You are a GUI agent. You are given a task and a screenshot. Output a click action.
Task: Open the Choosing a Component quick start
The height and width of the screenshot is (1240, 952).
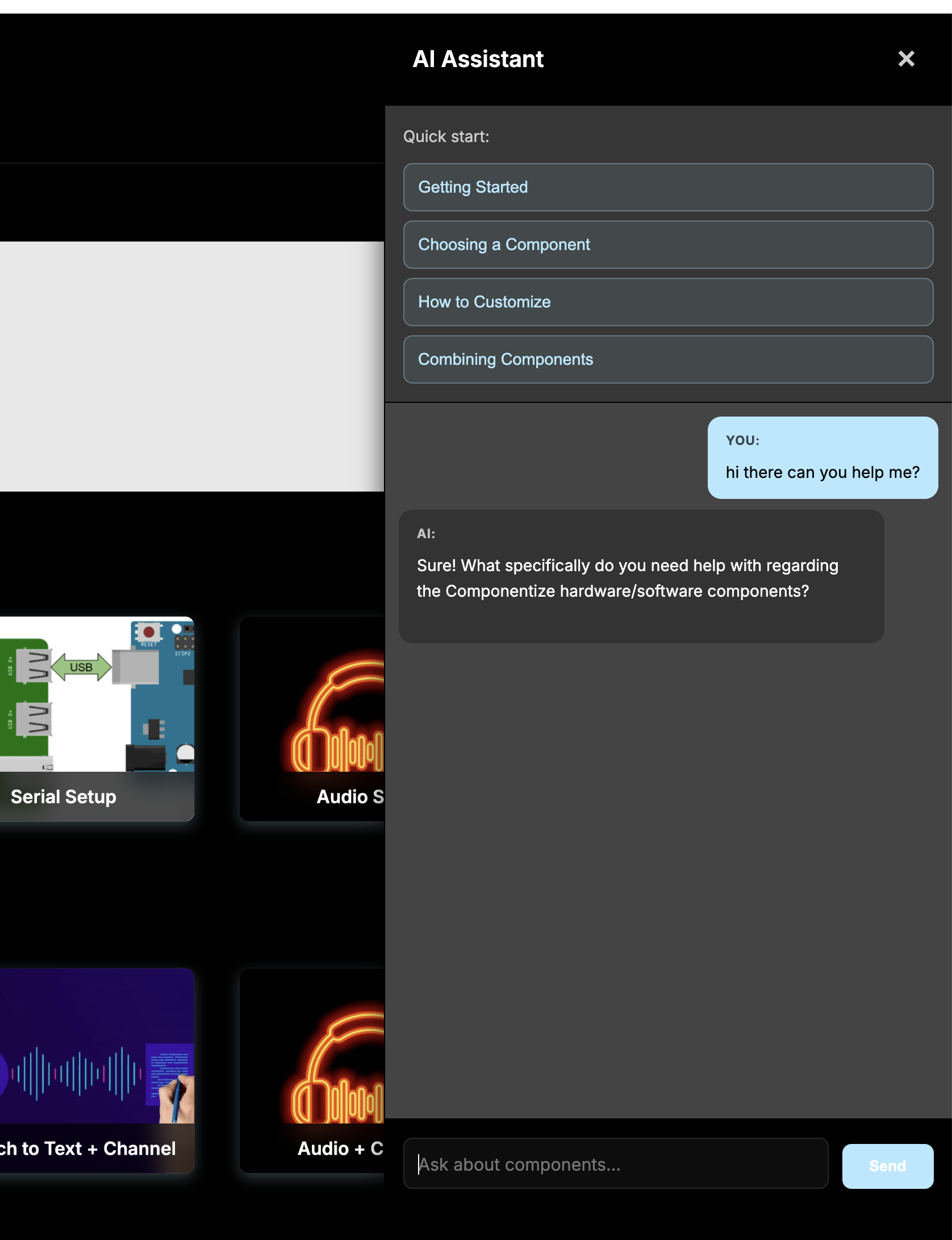[668, 244]
